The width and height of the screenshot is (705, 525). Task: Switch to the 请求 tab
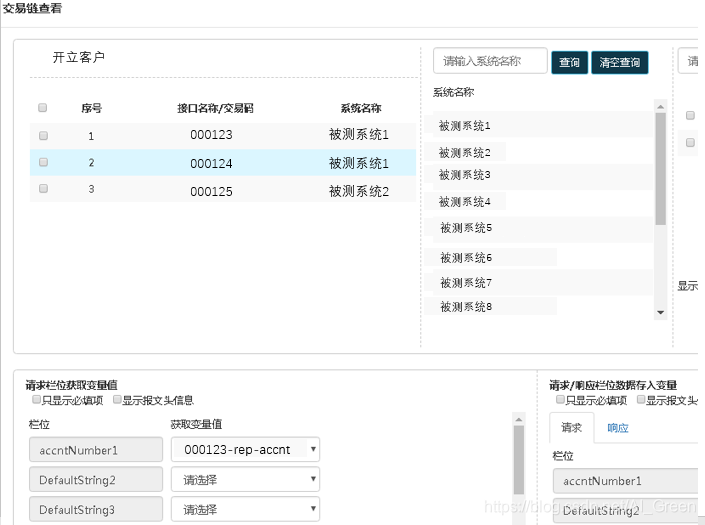pyautogui.click(x=571, y=427)
